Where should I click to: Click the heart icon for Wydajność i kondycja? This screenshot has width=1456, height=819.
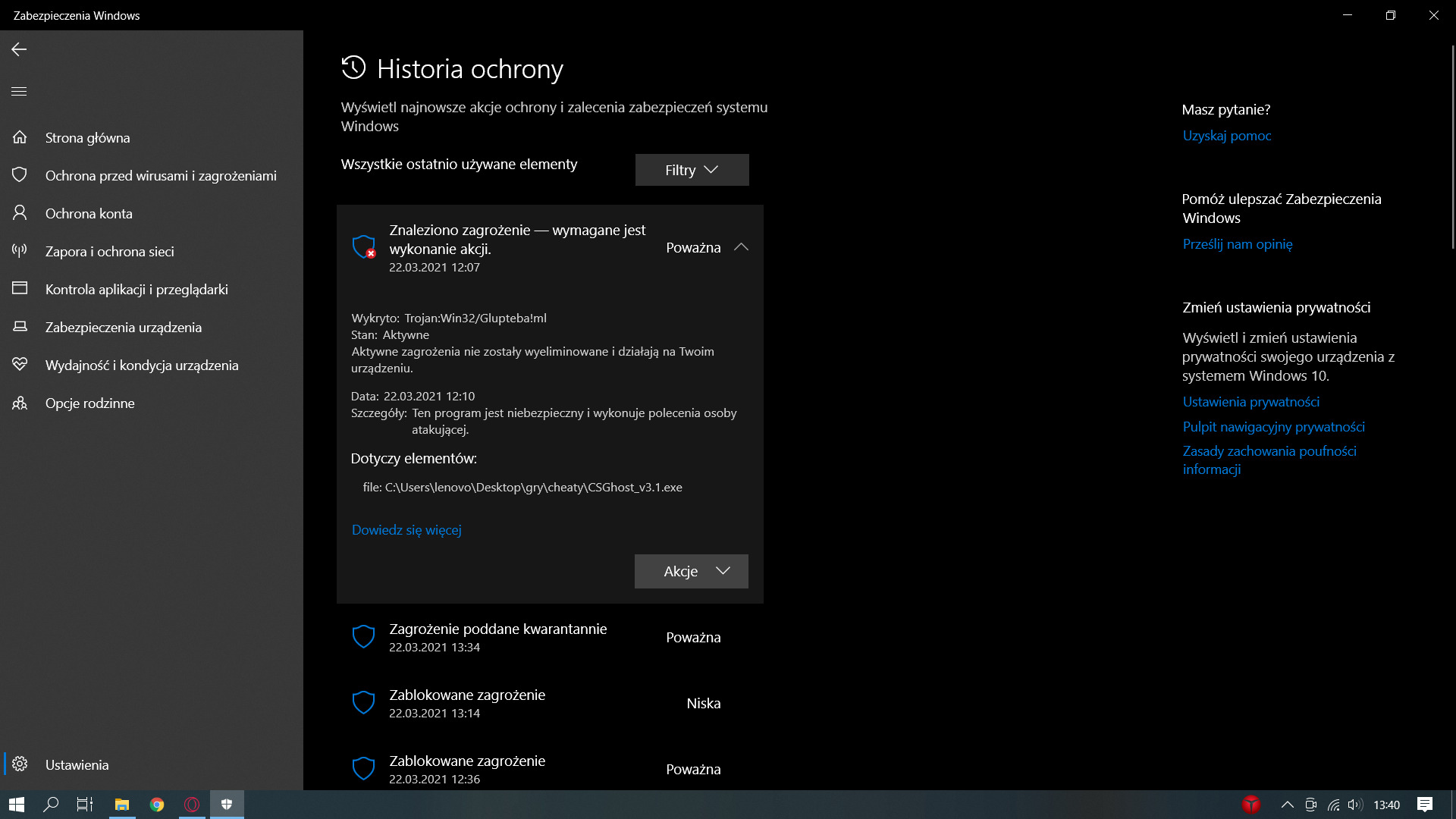click(x=20, y=365)
